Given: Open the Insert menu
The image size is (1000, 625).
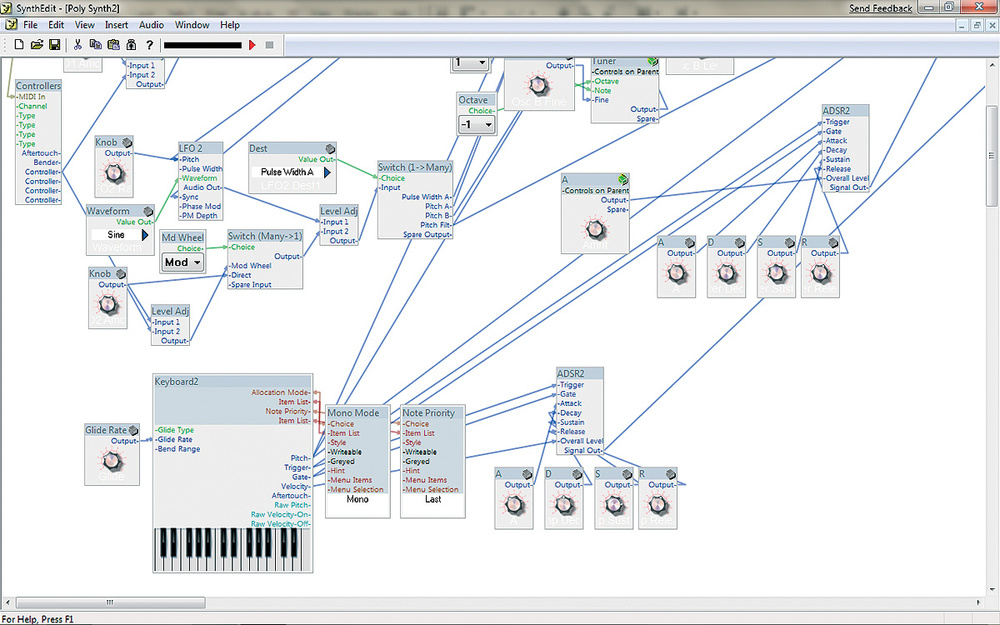Looking at the screenshot, I should (x=116, y=24).
